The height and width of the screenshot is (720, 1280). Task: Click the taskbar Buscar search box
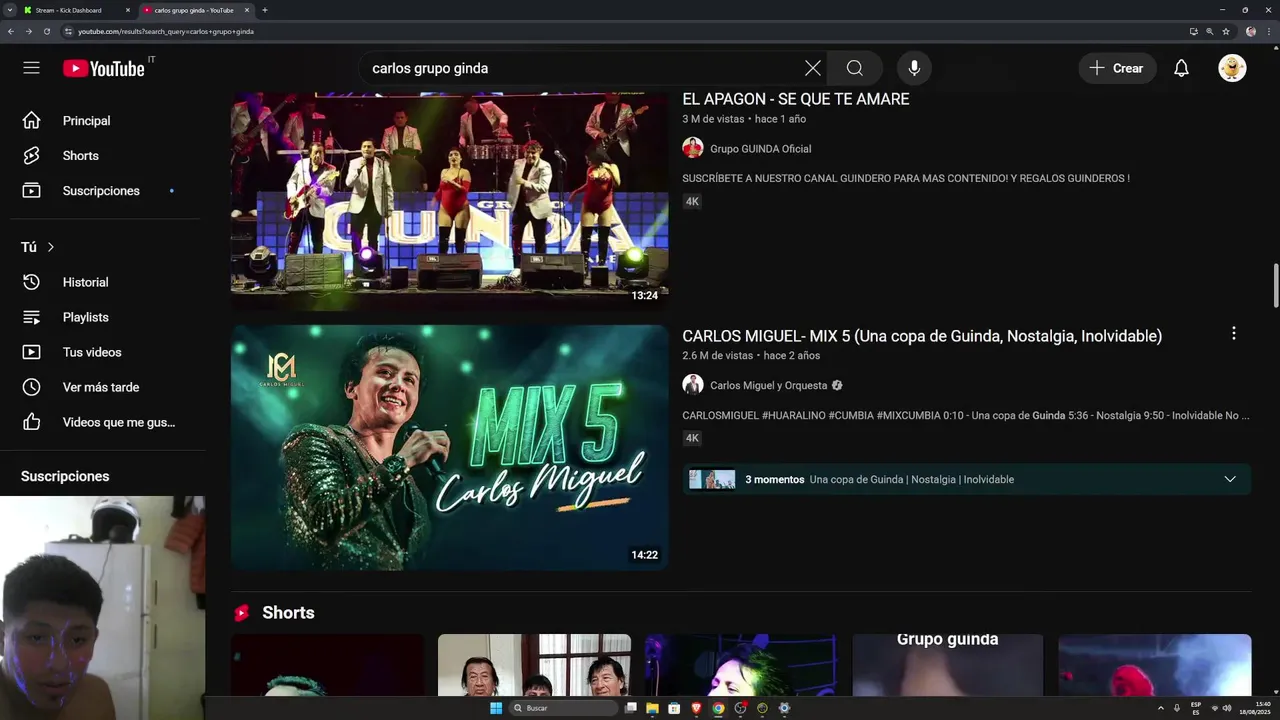564,708
